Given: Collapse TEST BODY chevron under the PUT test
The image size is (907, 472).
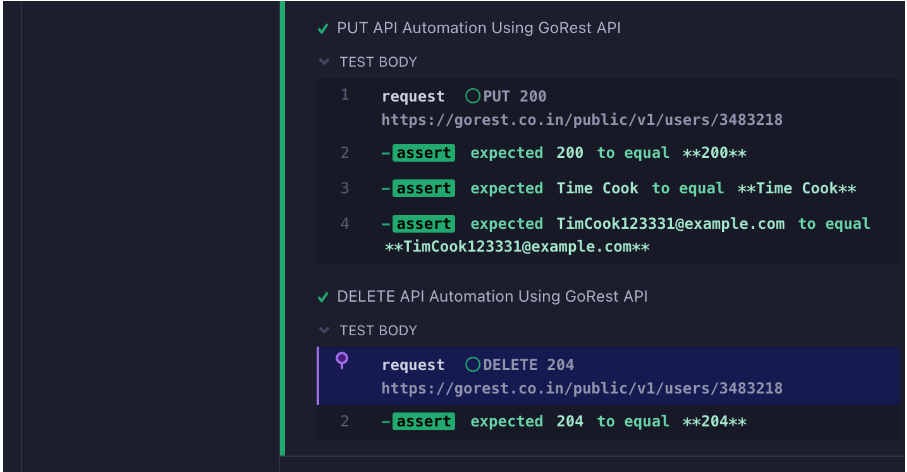Looking at the screenshot, I should tap(324, 62).
